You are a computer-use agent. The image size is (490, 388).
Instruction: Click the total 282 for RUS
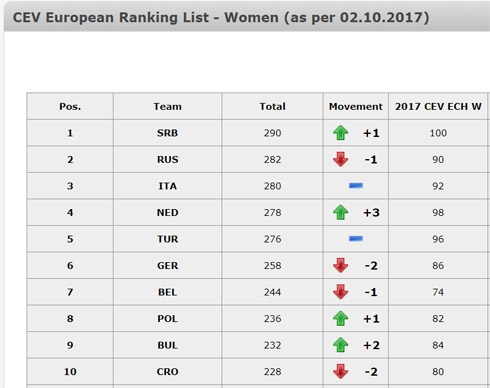coord(272,159)
